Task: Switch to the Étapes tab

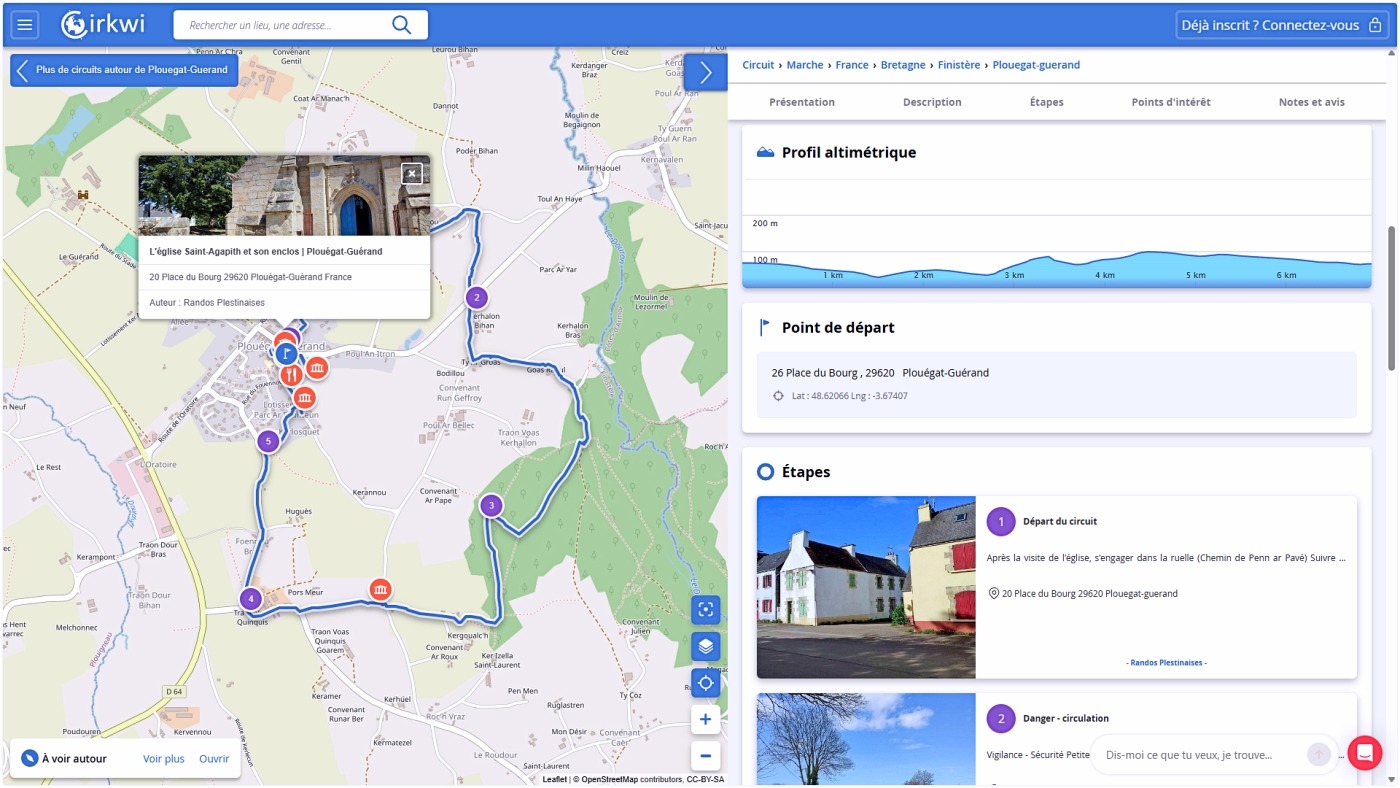Action: 1046,102
